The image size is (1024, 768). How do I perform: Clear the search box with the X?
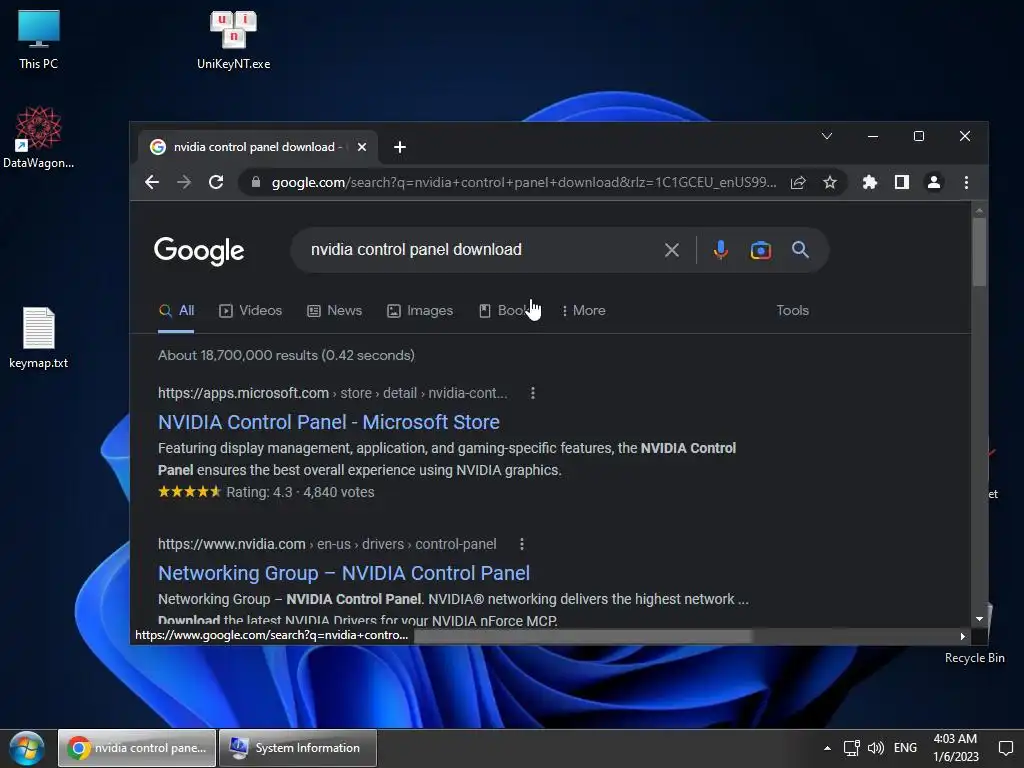pos(671,249)
